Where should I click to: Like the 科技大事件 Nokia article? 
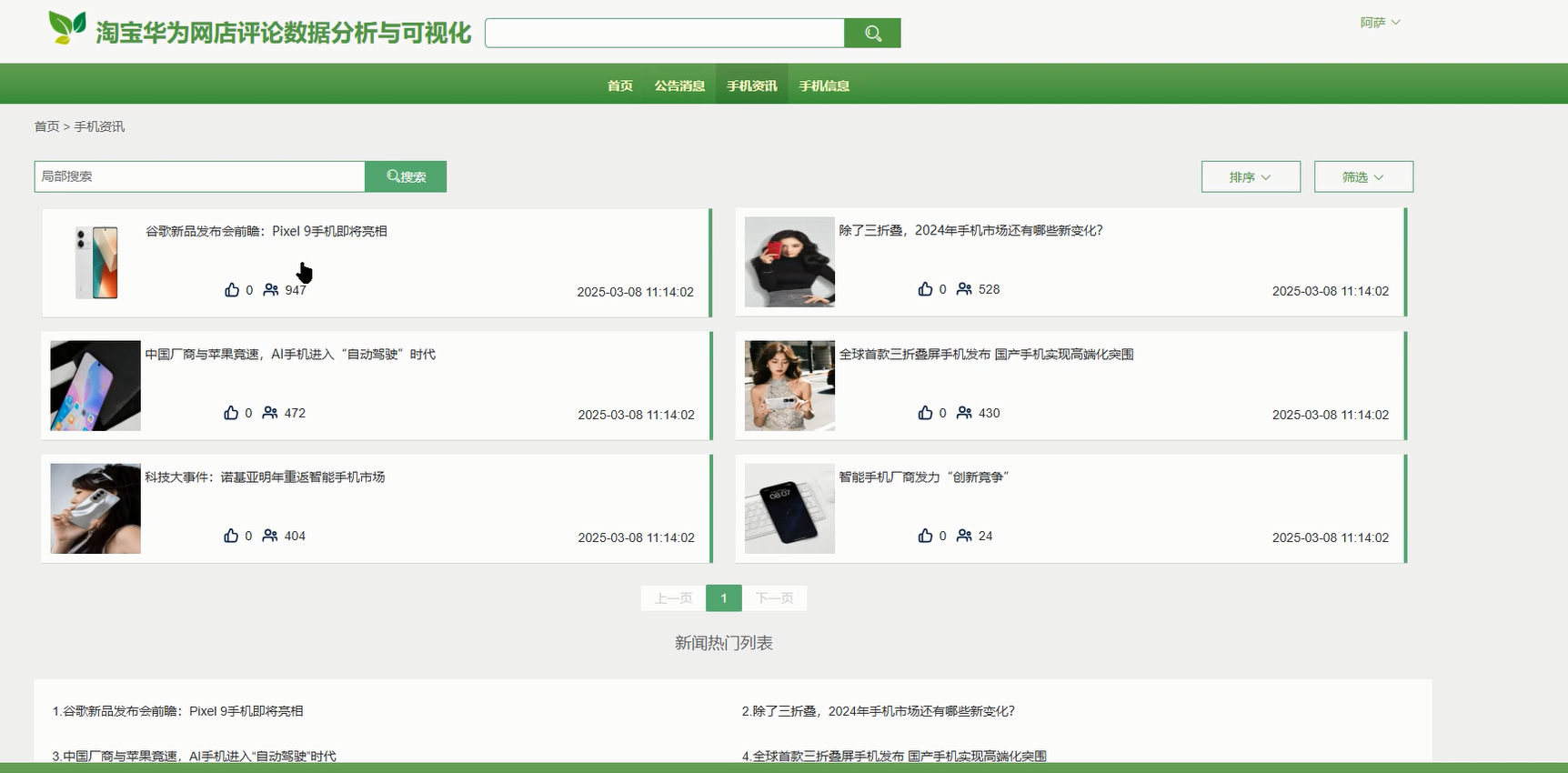point(231,536)
